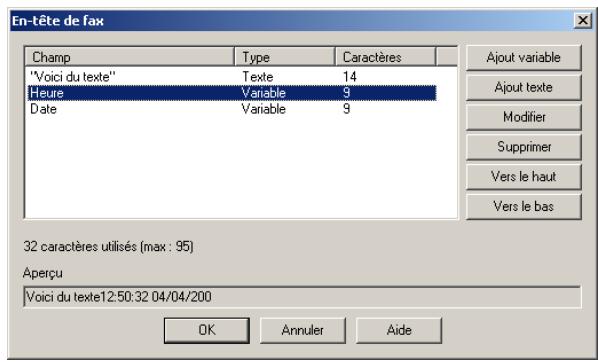The image size is (598, 362).
Task: Confirm the dialog with OK
Action: tap(207, 330)
